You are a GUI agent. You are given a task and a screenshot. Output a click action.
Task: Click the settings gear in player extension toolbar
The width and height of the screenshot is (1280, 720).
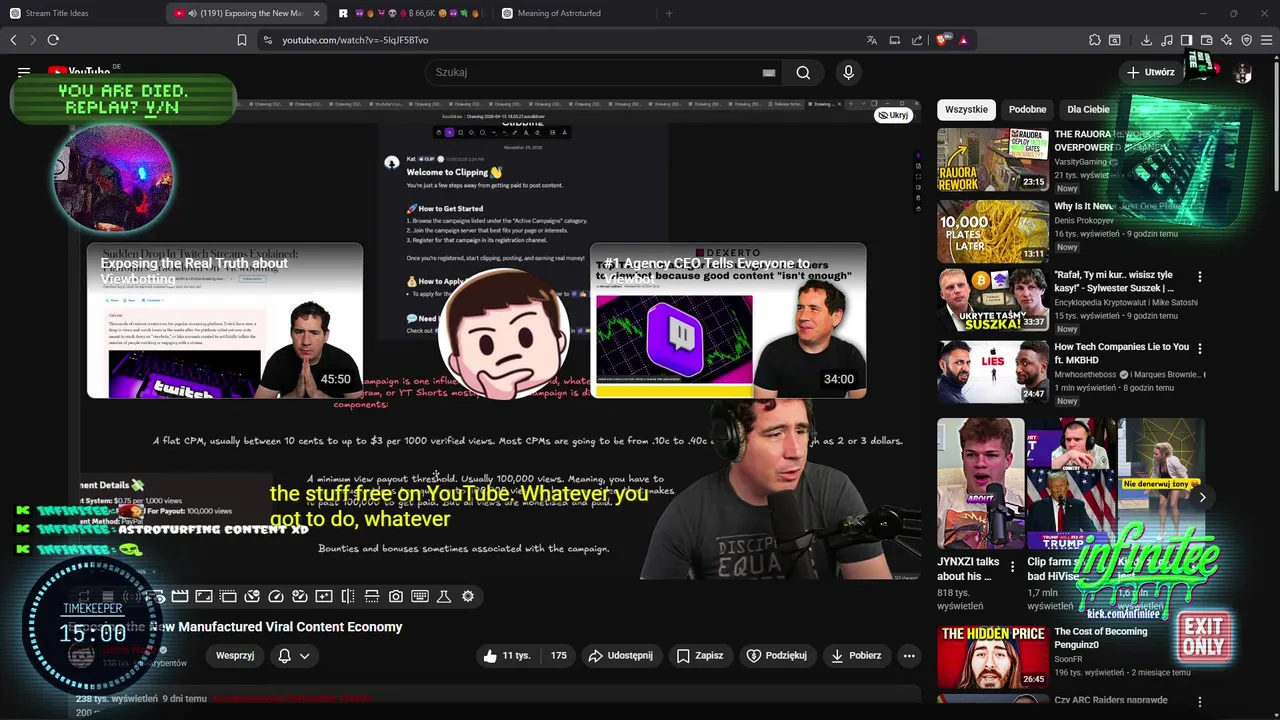468,596
